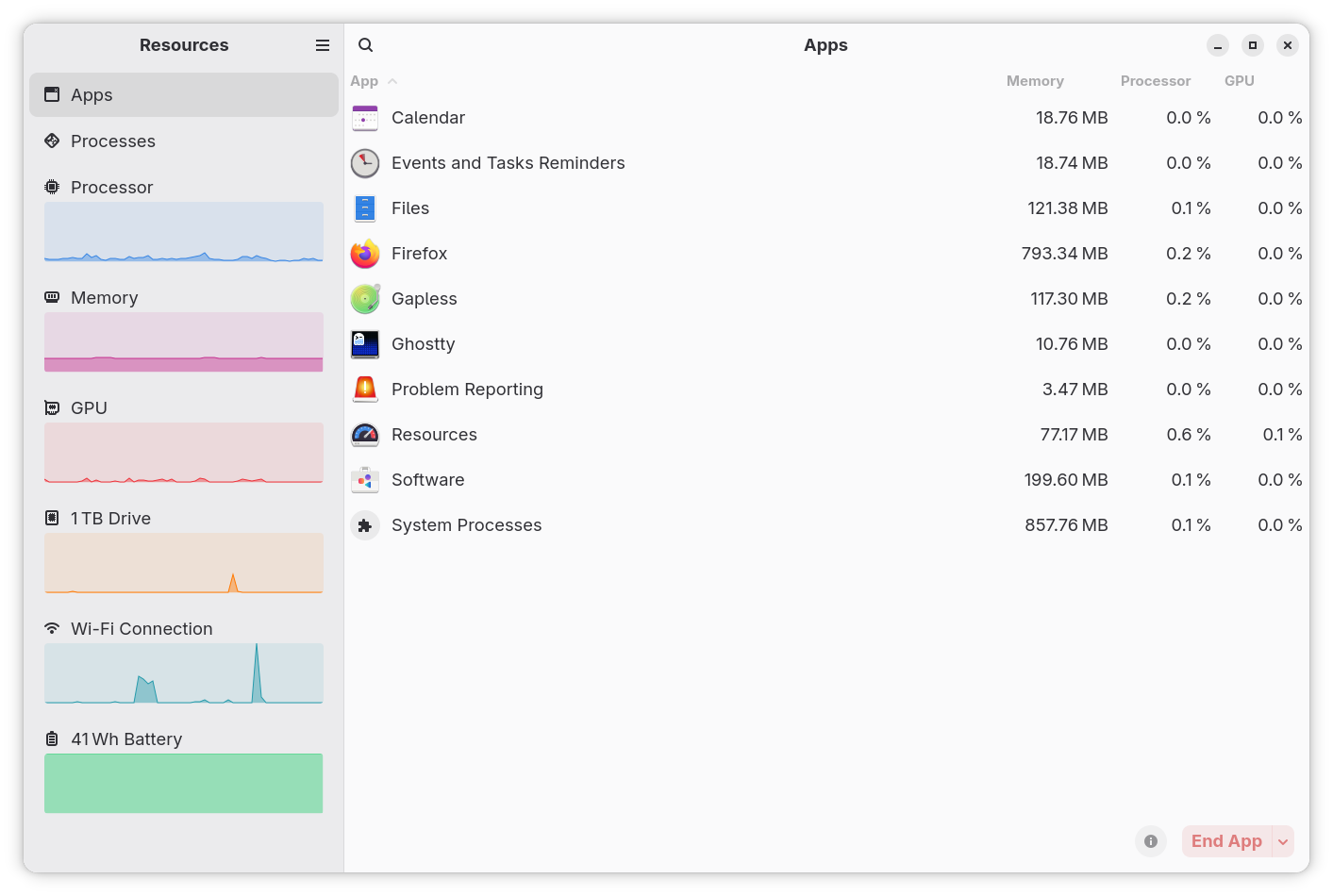Open the search icon in header

coord(366,45)
